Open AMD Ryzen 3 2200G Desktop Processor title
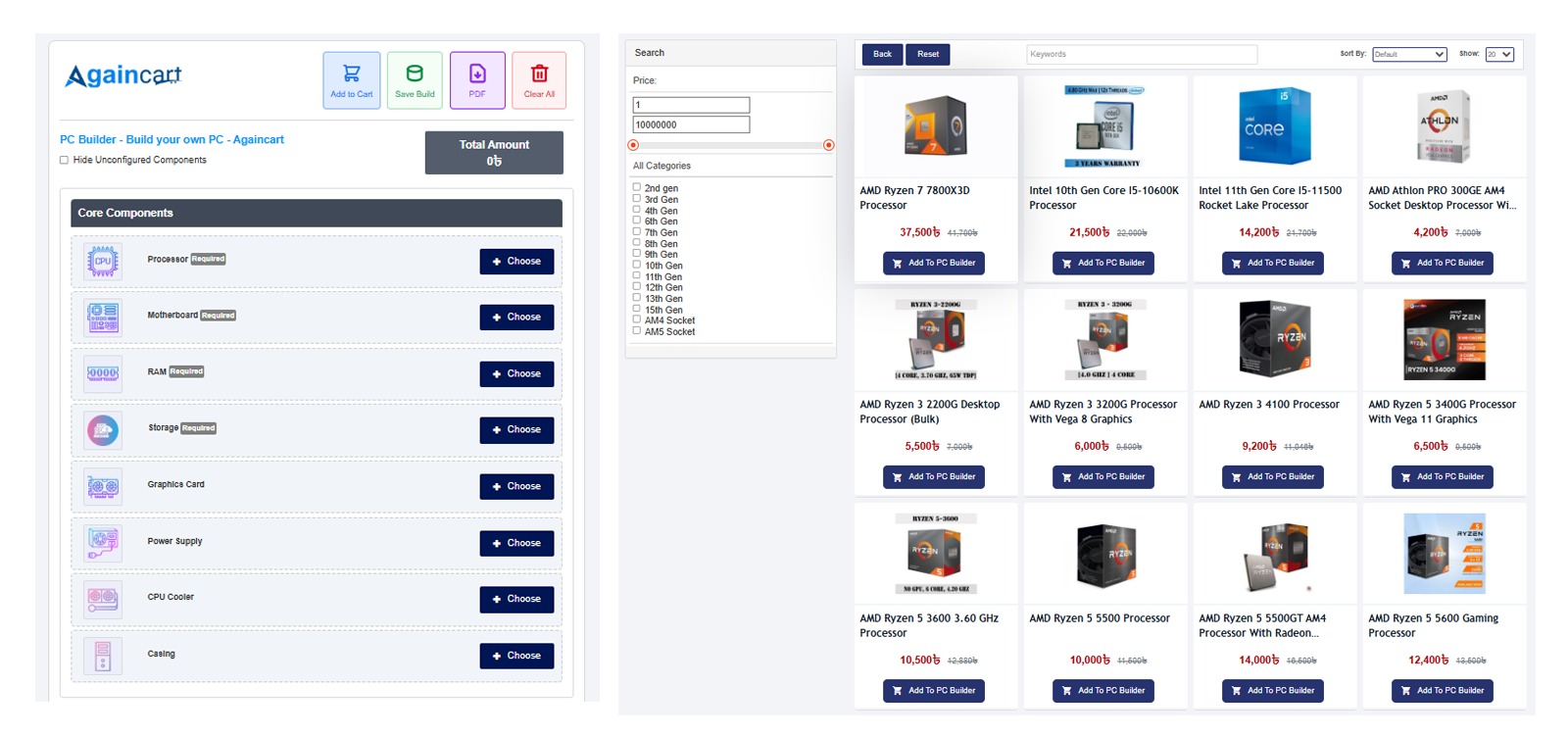Screen dimensions: 1568x735 tap(930, 412)
